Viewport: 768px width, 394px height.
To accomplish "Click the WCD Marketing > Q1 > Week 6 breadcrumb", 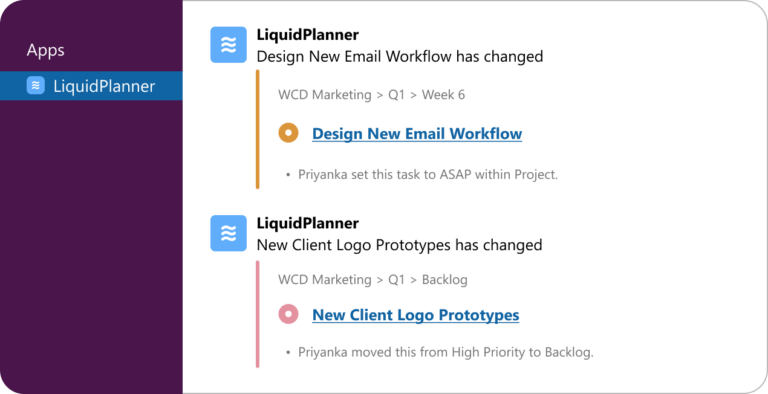I will [371, 95].
